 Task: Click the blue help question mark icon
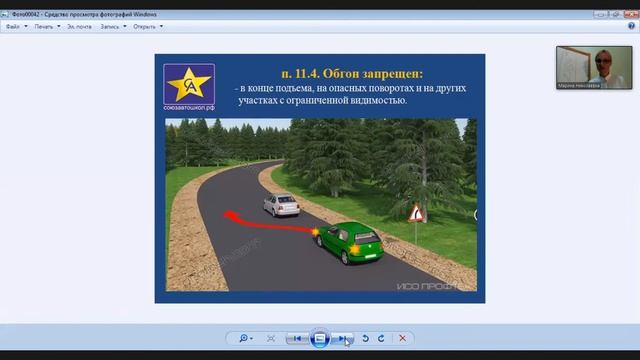(x=631, y=26)
